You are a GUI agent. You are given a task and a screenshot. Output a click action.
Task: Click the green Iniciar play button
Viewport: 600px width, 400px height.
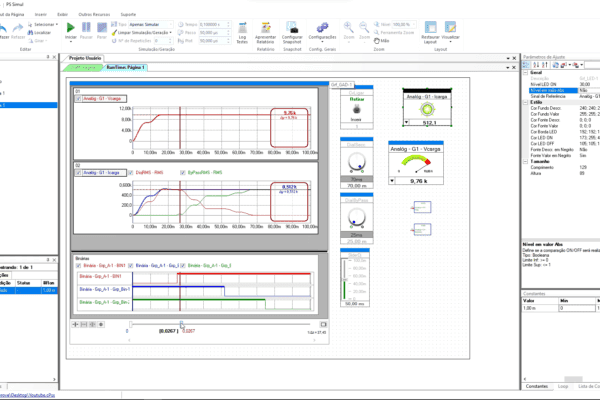pos(70,29)
